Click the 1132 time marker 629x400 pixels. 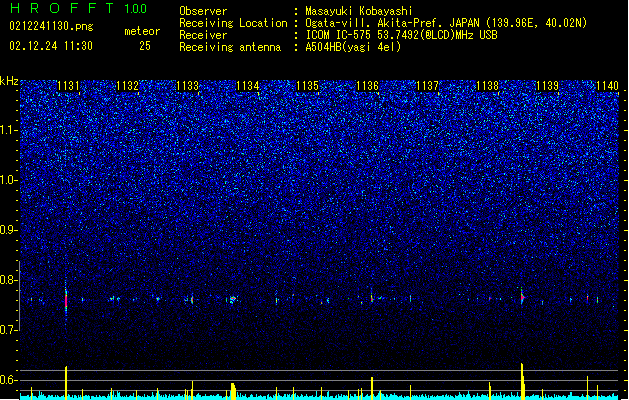coord(128,85)
